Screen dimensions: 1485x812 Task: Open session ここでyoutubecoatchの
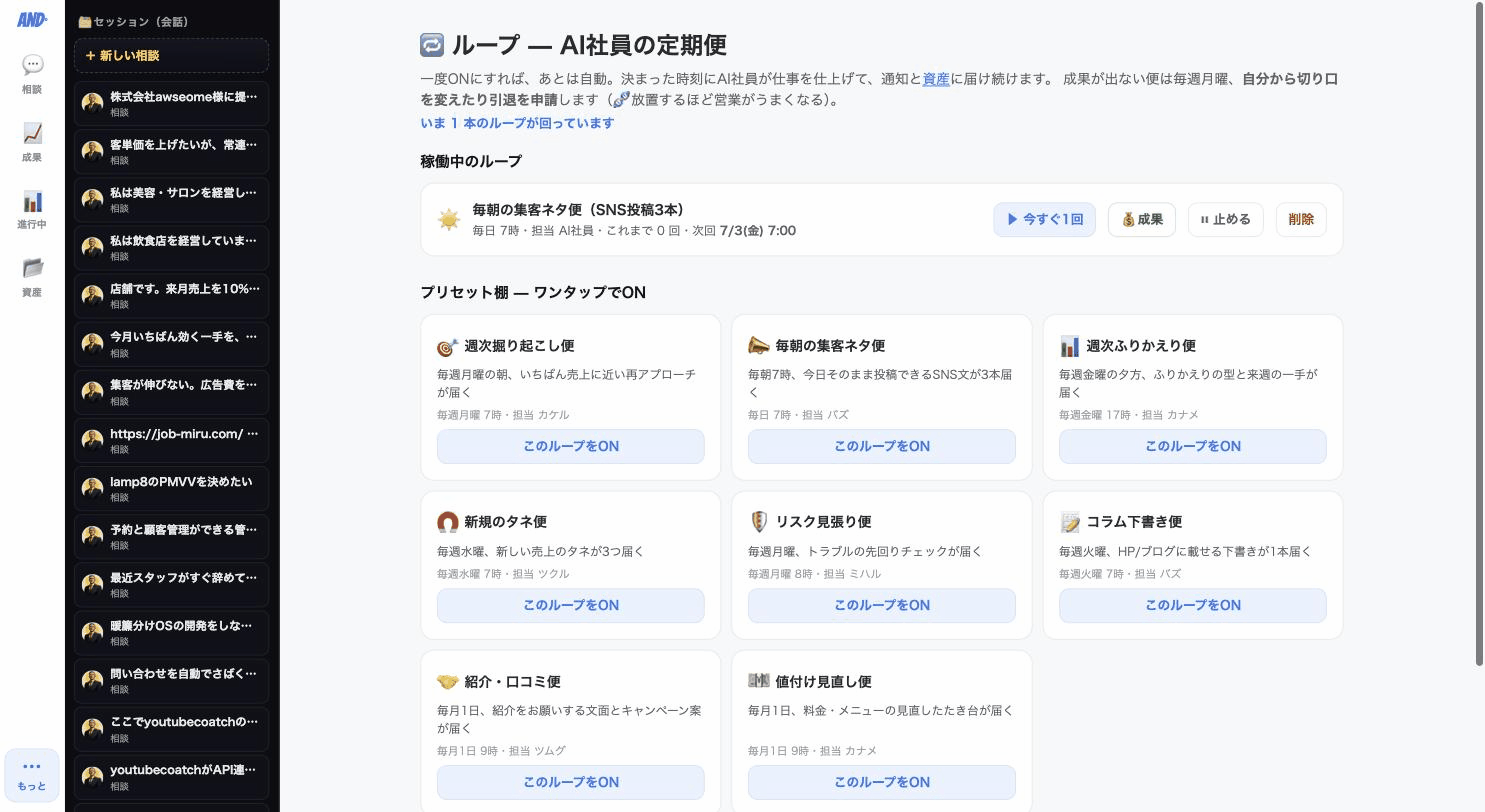171,728
